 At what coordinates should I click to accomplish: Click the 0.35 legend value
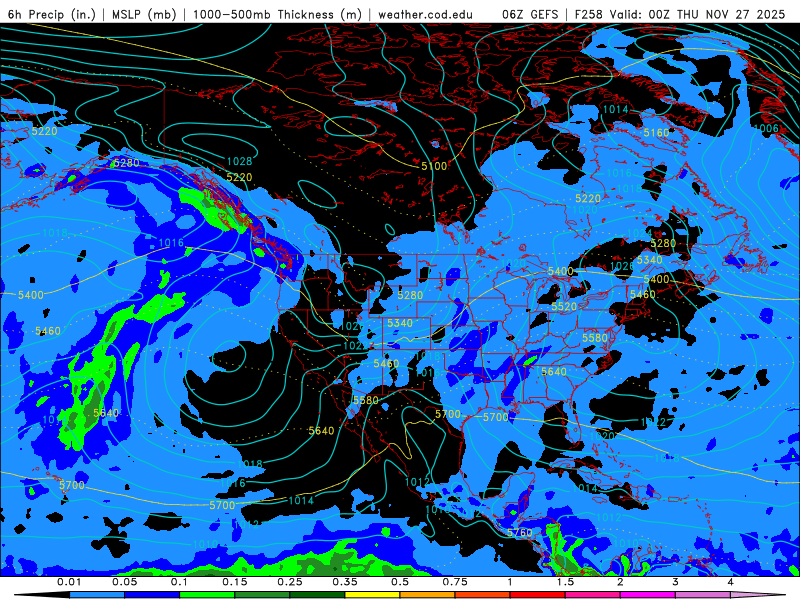345,582
